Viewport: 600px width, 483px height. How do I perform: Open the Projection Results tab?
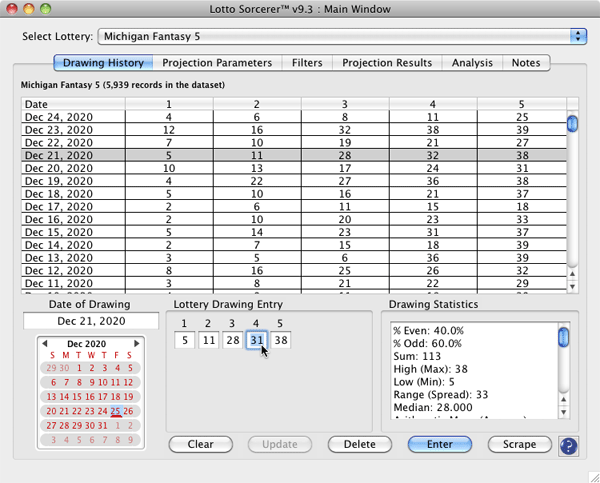coord(387,63)
